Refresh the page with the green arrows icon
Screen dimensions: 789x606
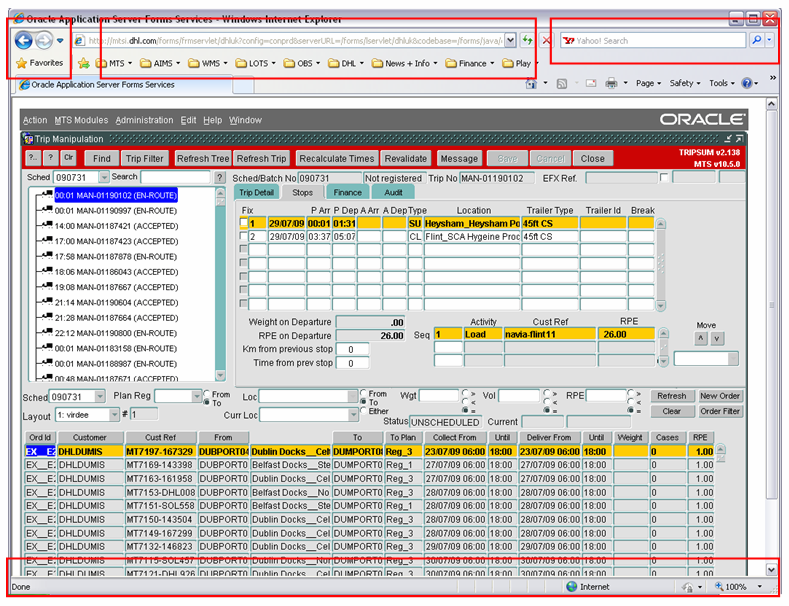(527, 40)
